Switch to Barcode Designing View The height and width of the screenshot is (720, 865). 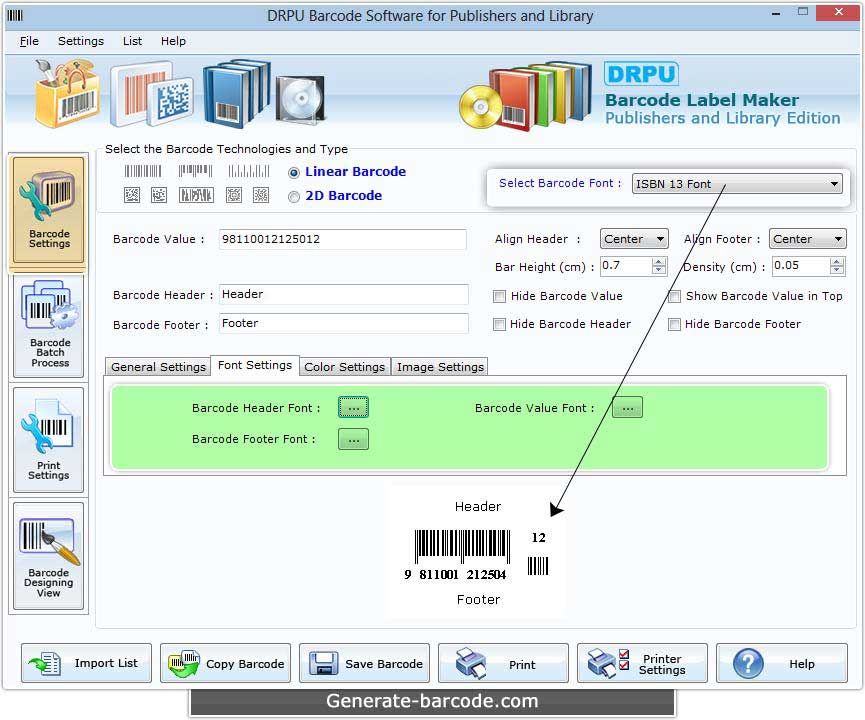coord(49,556)
